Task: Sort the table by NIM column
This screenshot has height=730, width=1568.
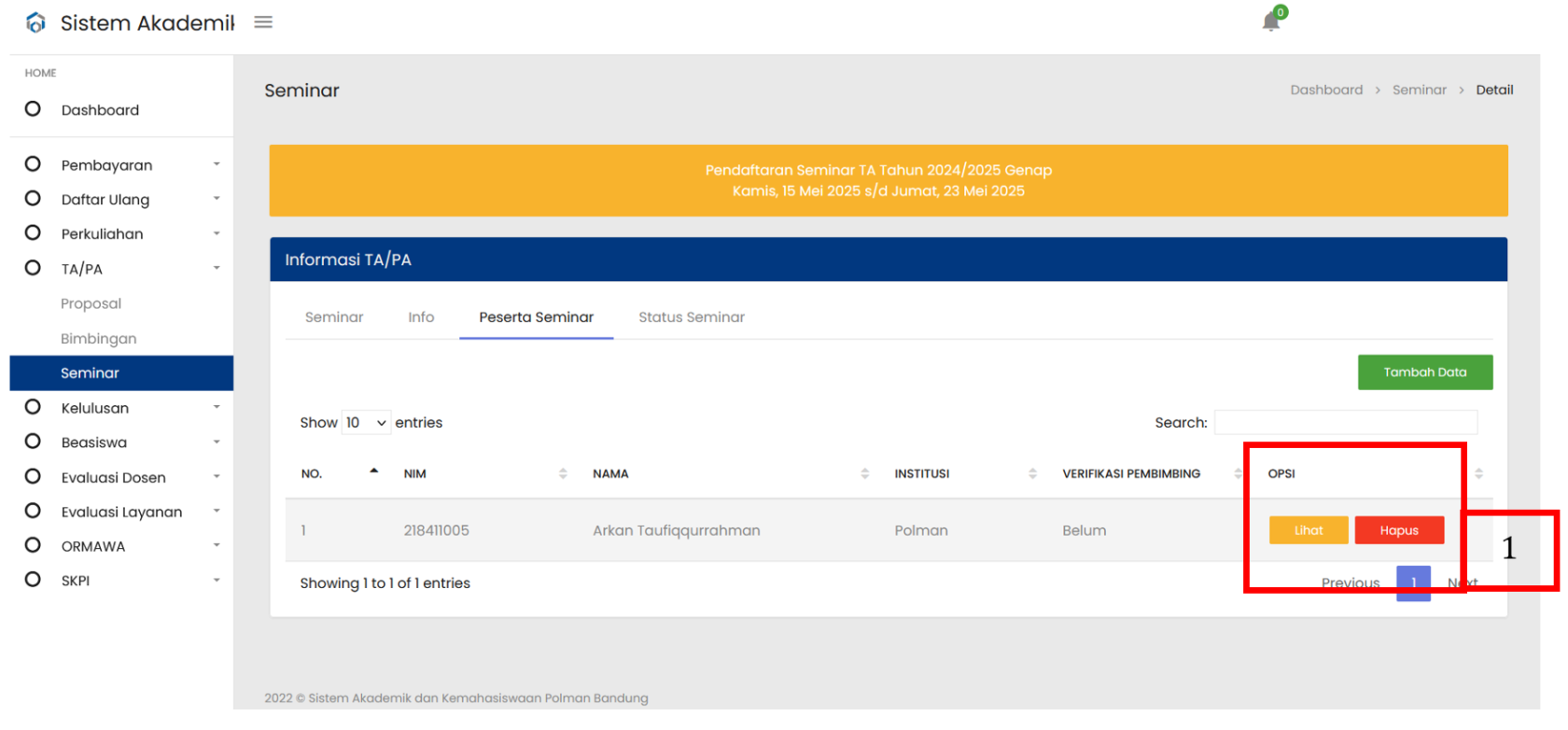Action: 563,474
